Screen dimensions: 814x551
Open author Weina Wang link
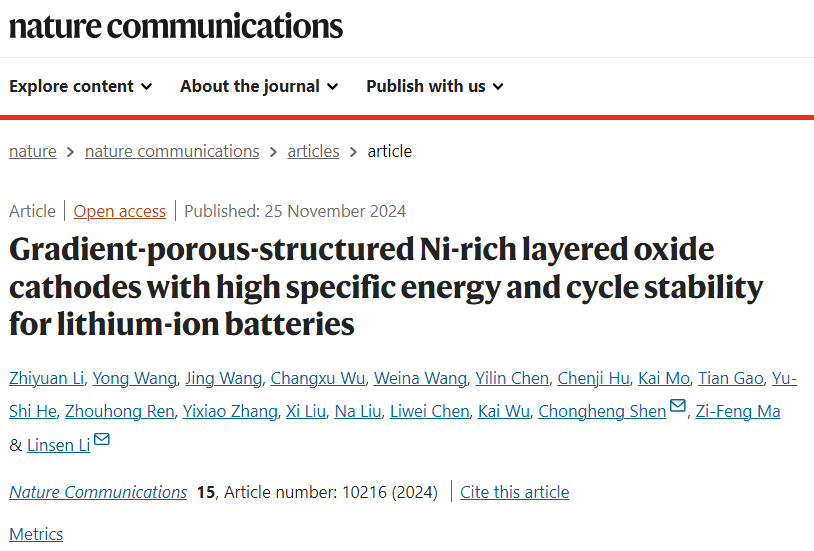pyautogui.click(x=420, y=378)
